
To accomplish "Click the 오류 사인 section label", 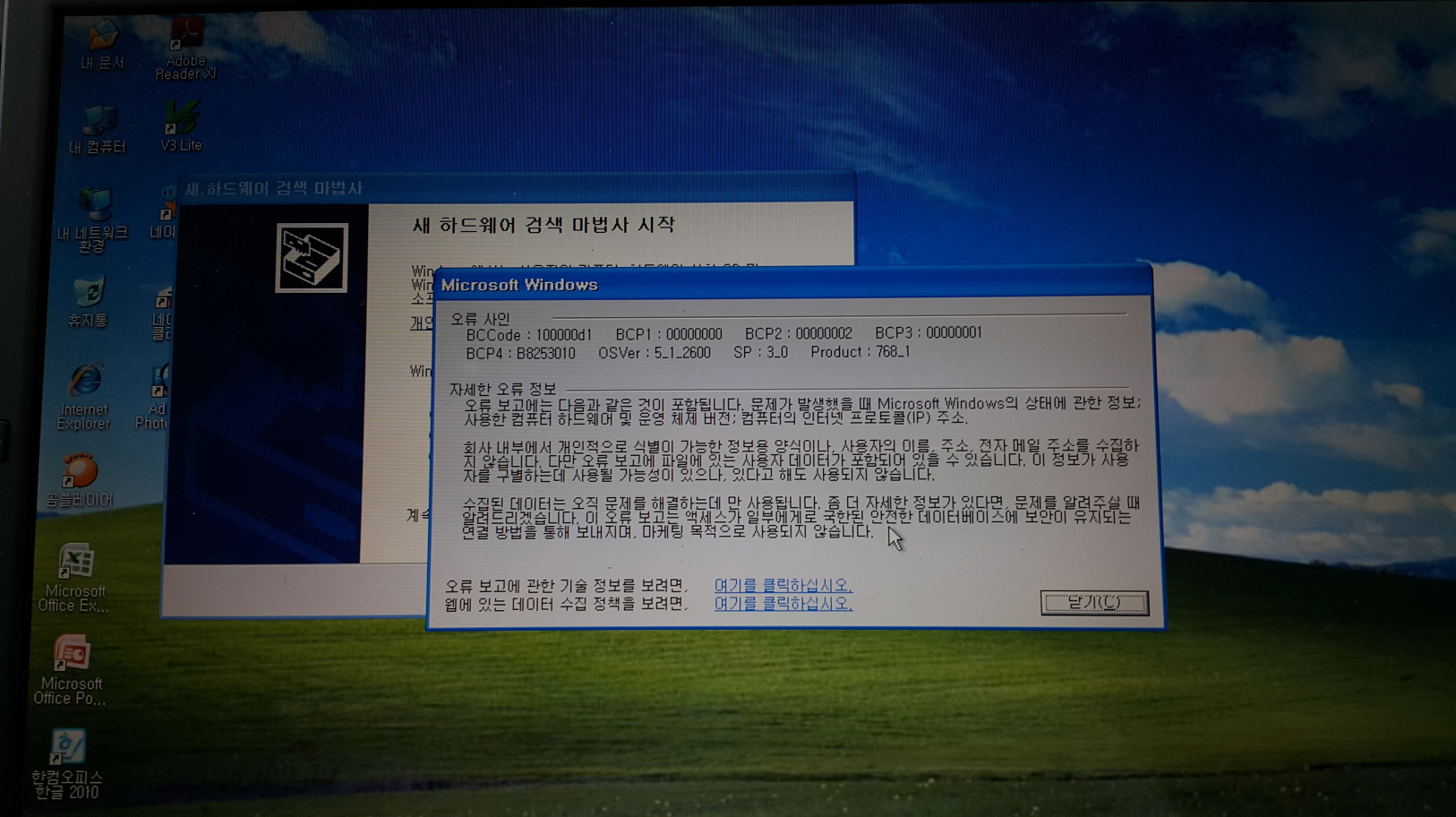I will 480,319.
